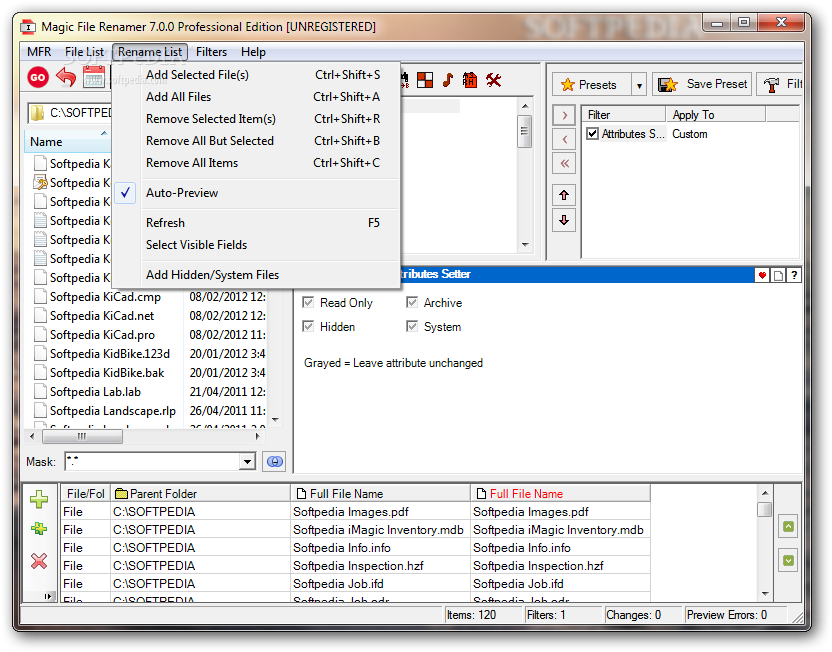Viewport: 832px width, 652px height.
Task: Select Softpedia Images.pdf row in rename list
Action: pos(356,511)
